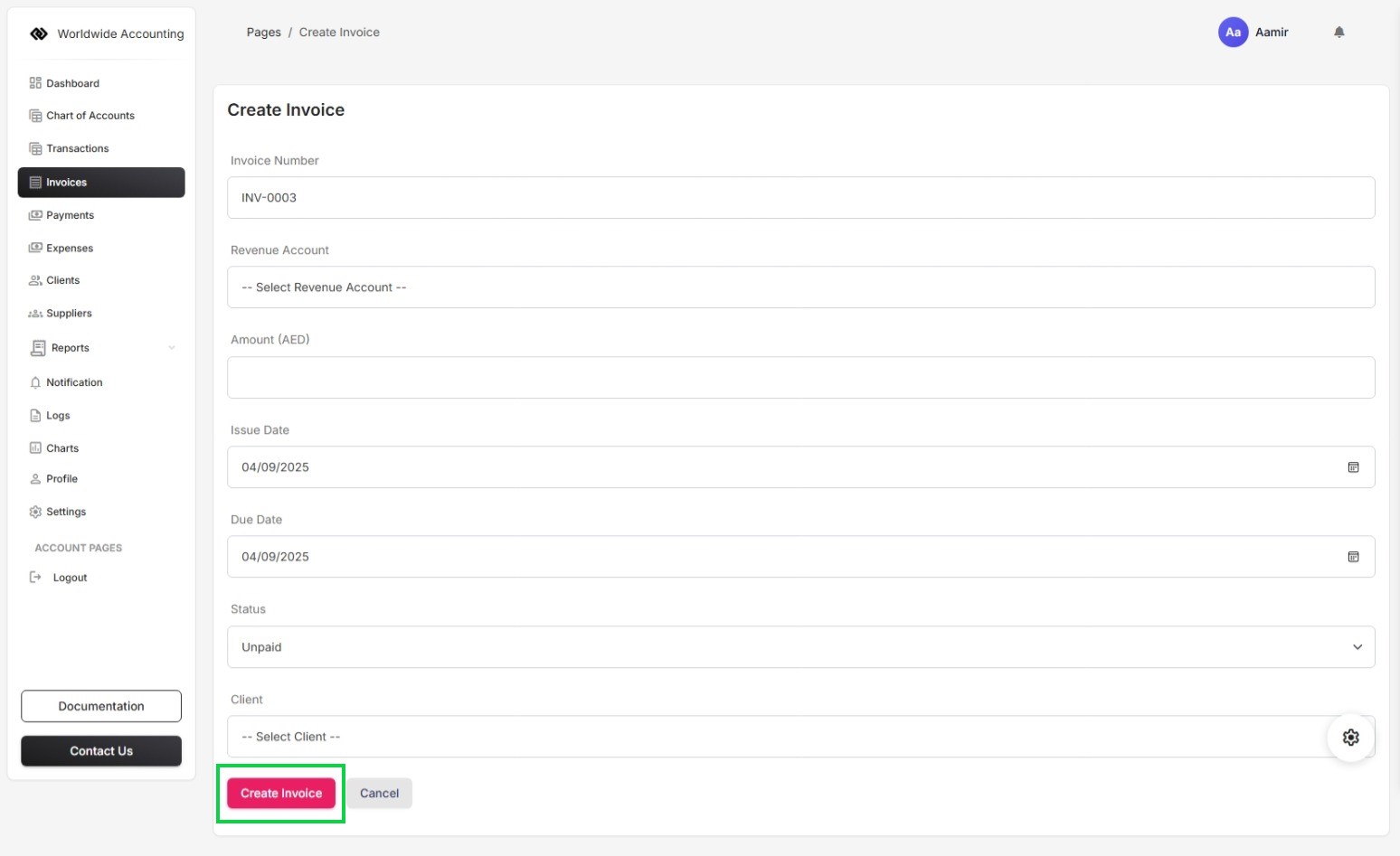This screenshot has height=856, width=1400.
Task: Open the floating settings gear button
Action: point(1350,738)
